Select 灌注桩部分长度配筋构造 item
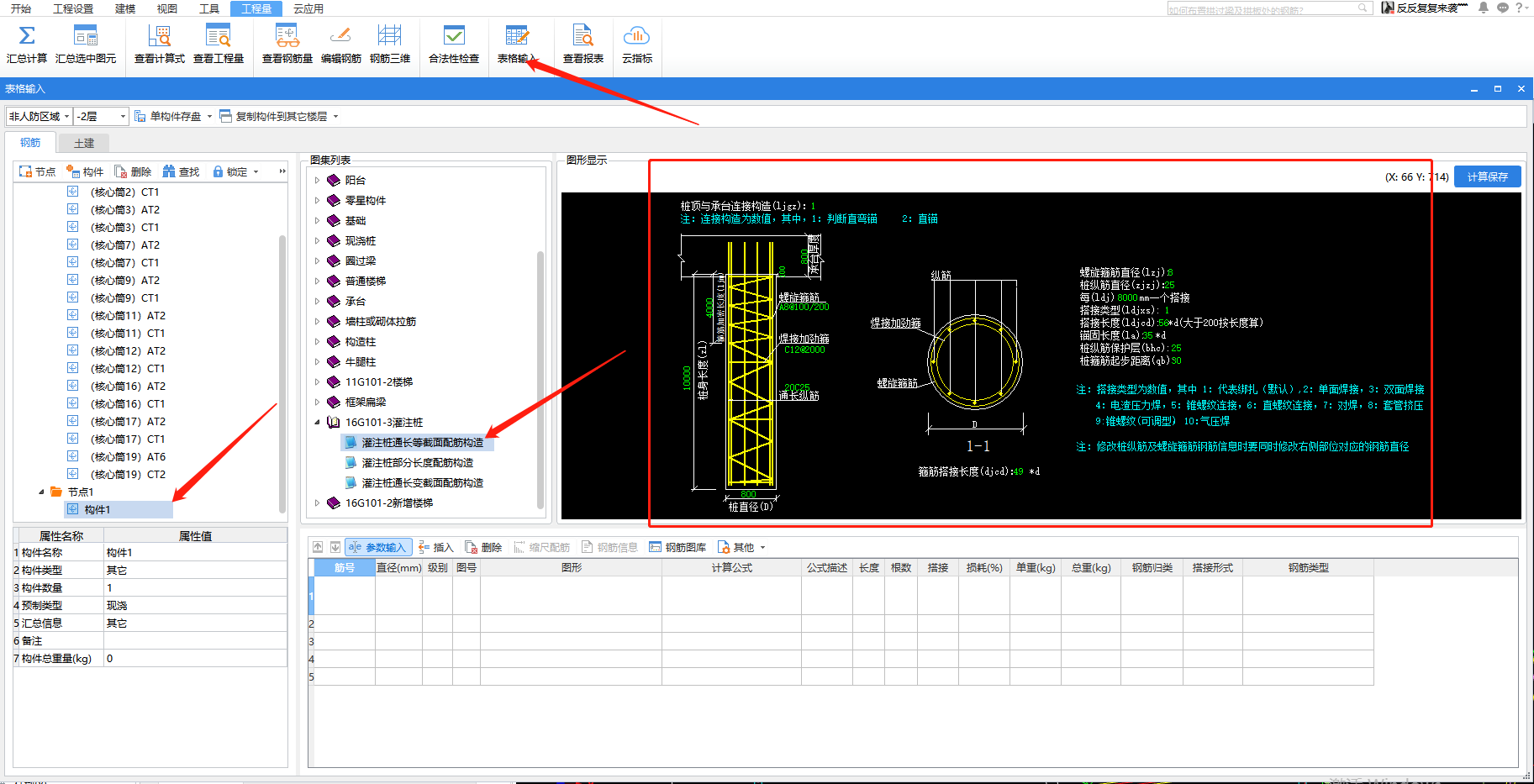This screenshot has width=1534, height=784. coord(416,462)
